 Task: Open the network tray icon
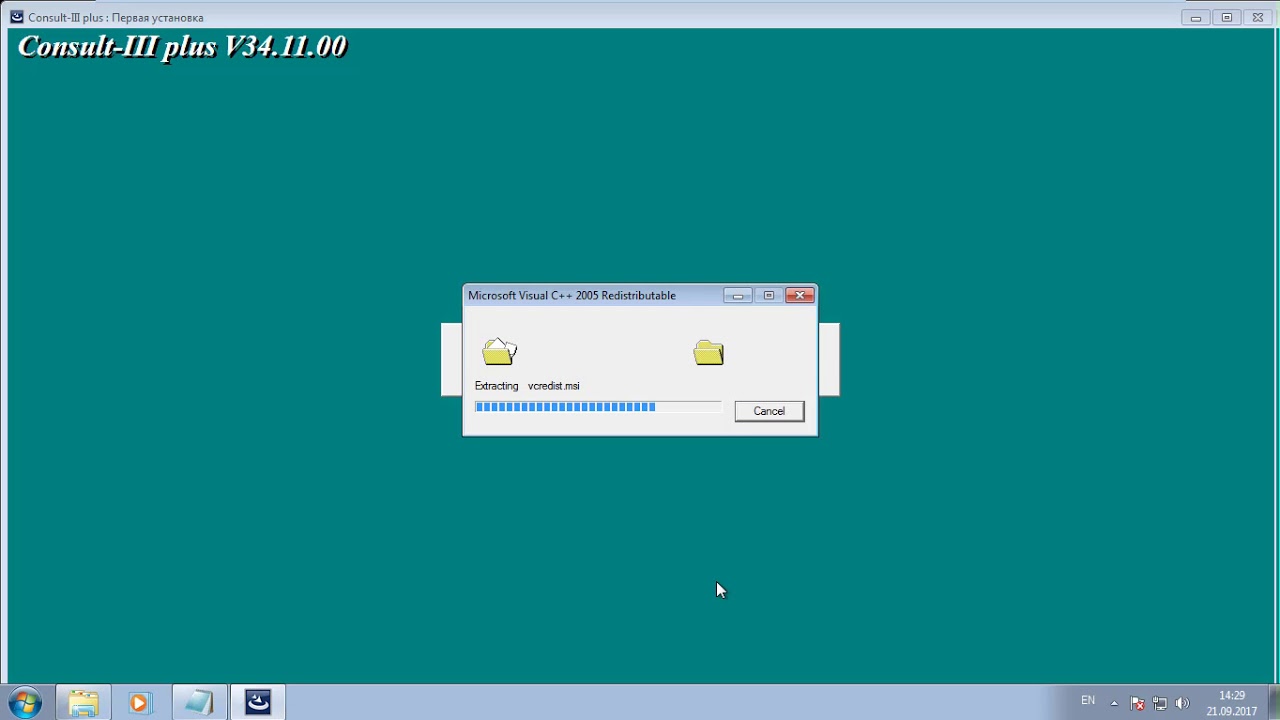tap(1160, 703)
